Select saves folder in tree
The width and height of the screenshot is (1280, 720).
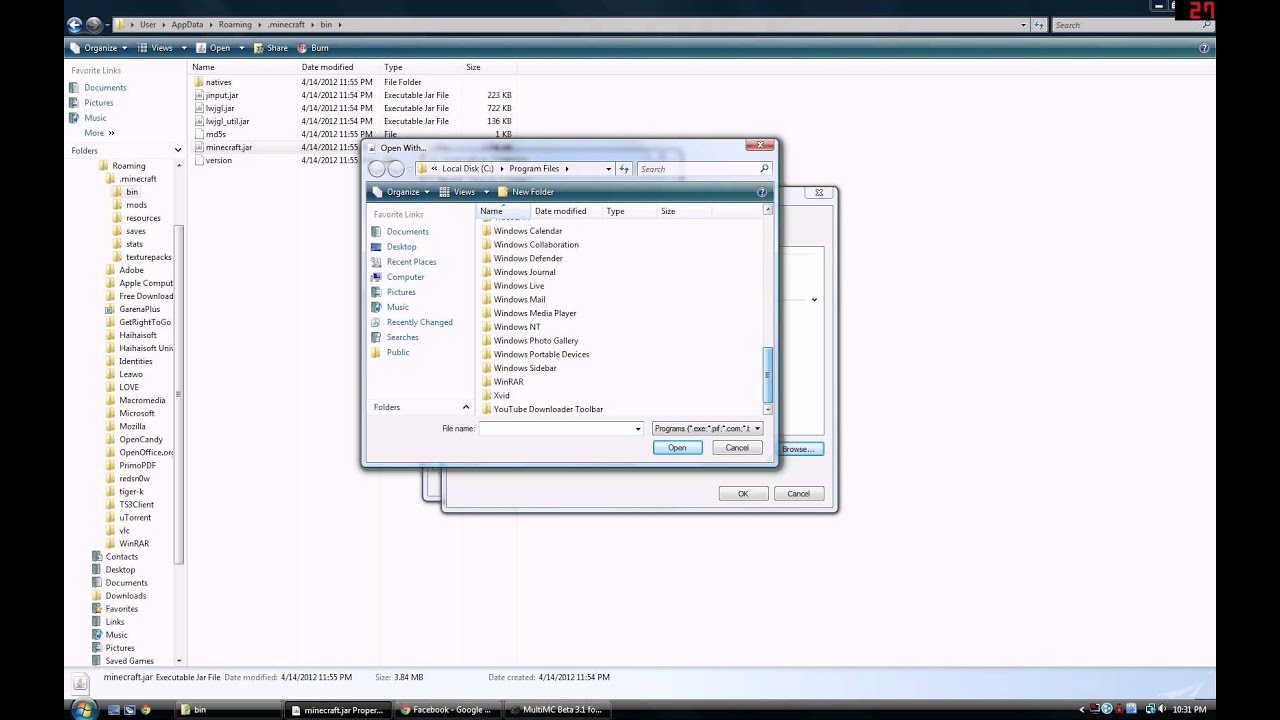coord(136,231)
